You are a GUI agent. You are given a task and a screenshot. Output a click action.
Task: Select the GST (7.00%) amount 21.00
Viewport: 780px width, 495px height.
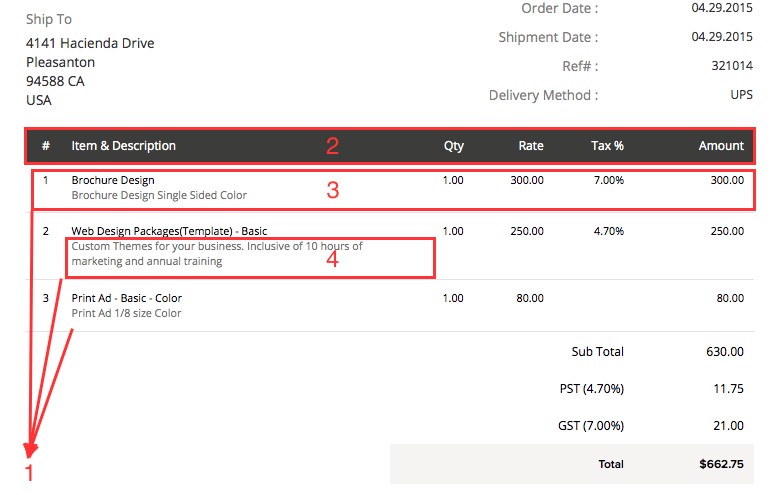click(728, 426)
